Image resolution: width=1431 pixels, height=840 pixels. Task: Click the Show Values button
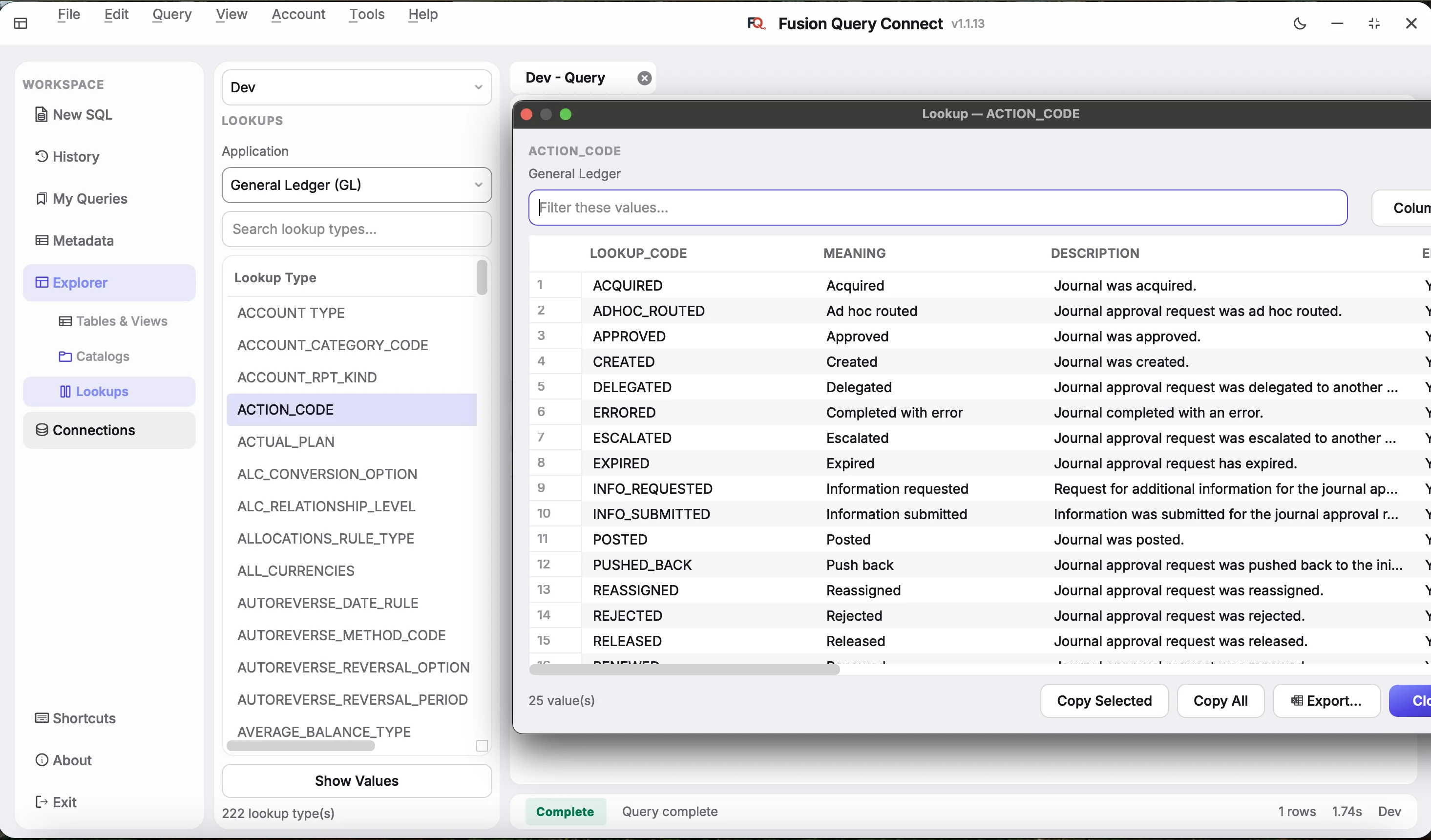pos(357,781)
